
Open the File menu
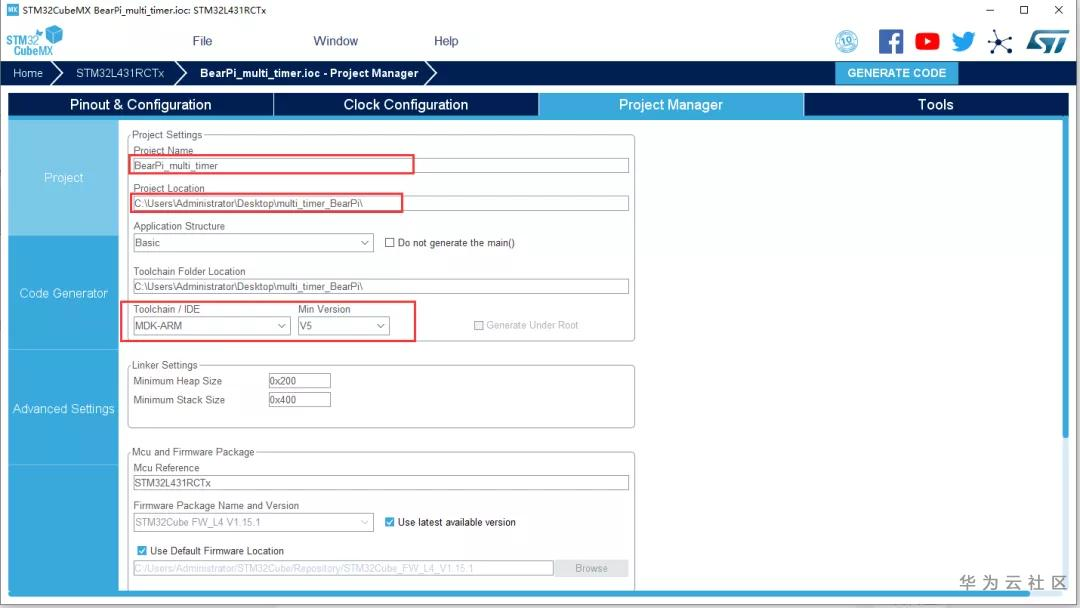(x=202, y=41)
